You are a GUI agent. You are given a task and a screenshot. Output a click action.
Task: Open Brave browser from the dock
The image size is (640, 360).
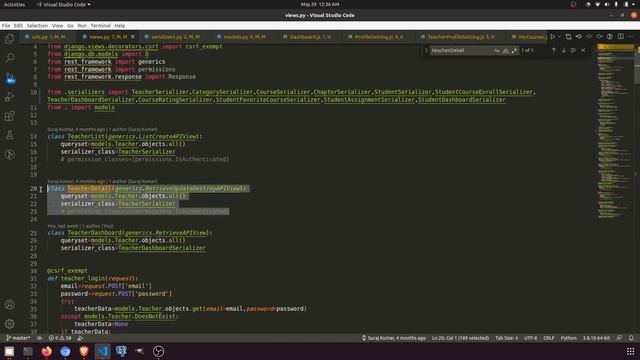[84, 351]
